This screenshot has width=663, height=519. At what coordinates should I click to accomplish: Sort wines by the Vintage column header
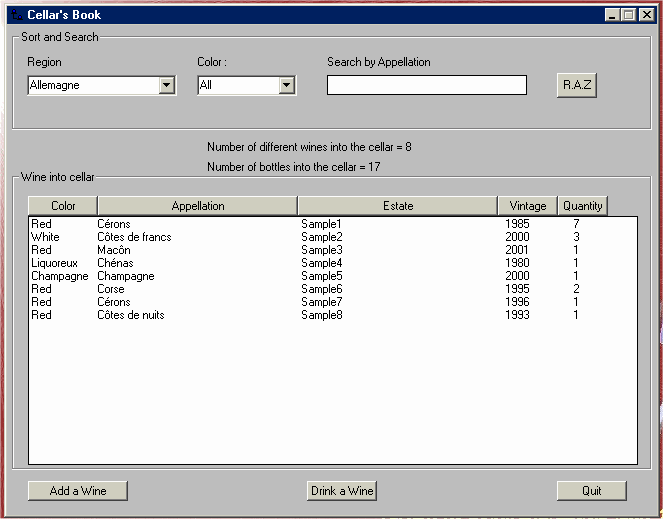click(527, 206)
